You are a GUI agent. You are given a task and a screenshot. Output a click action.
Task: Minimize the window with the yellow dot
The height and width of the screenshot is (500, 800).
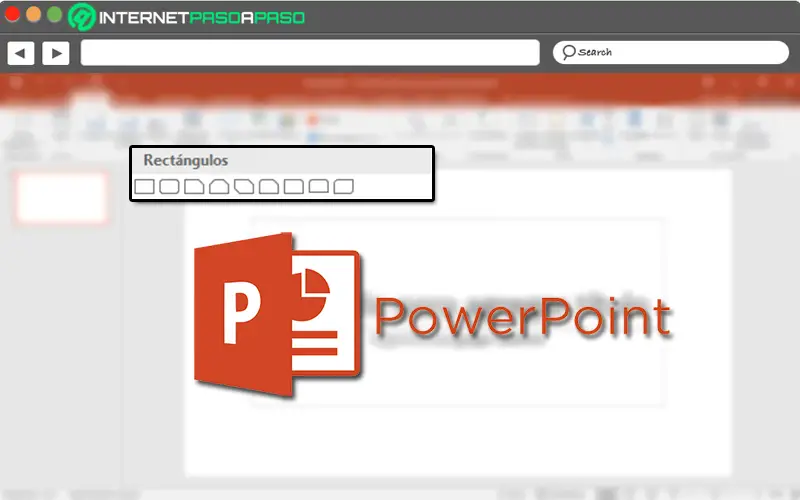33,14
